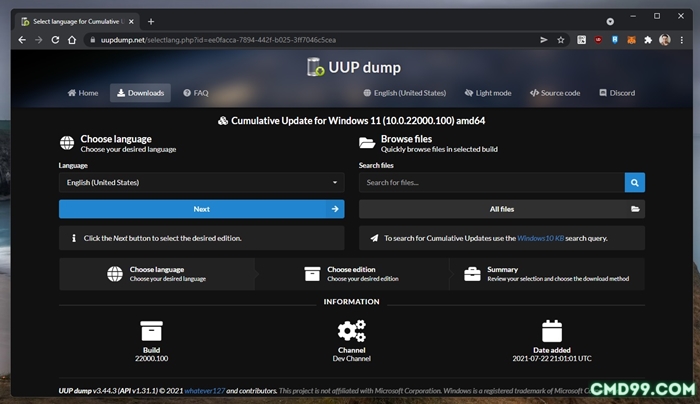Open the Home menu item
Viewport: 700px width, 404px height.
coord(83,93)
